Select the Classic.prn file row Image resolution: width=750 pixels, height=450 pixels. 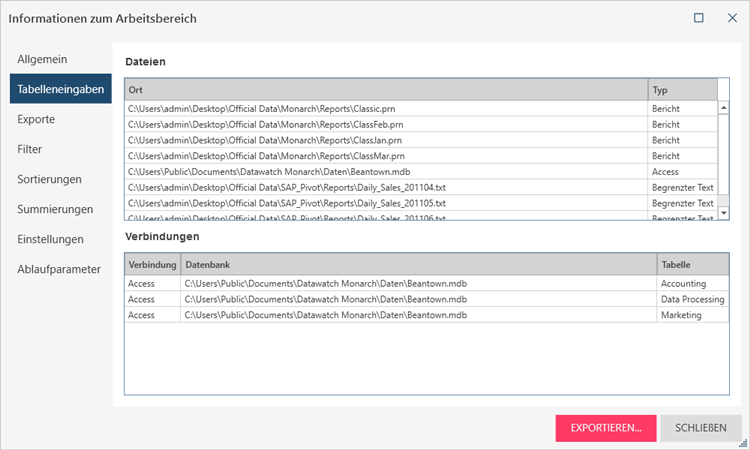click(x=386, y=108)
